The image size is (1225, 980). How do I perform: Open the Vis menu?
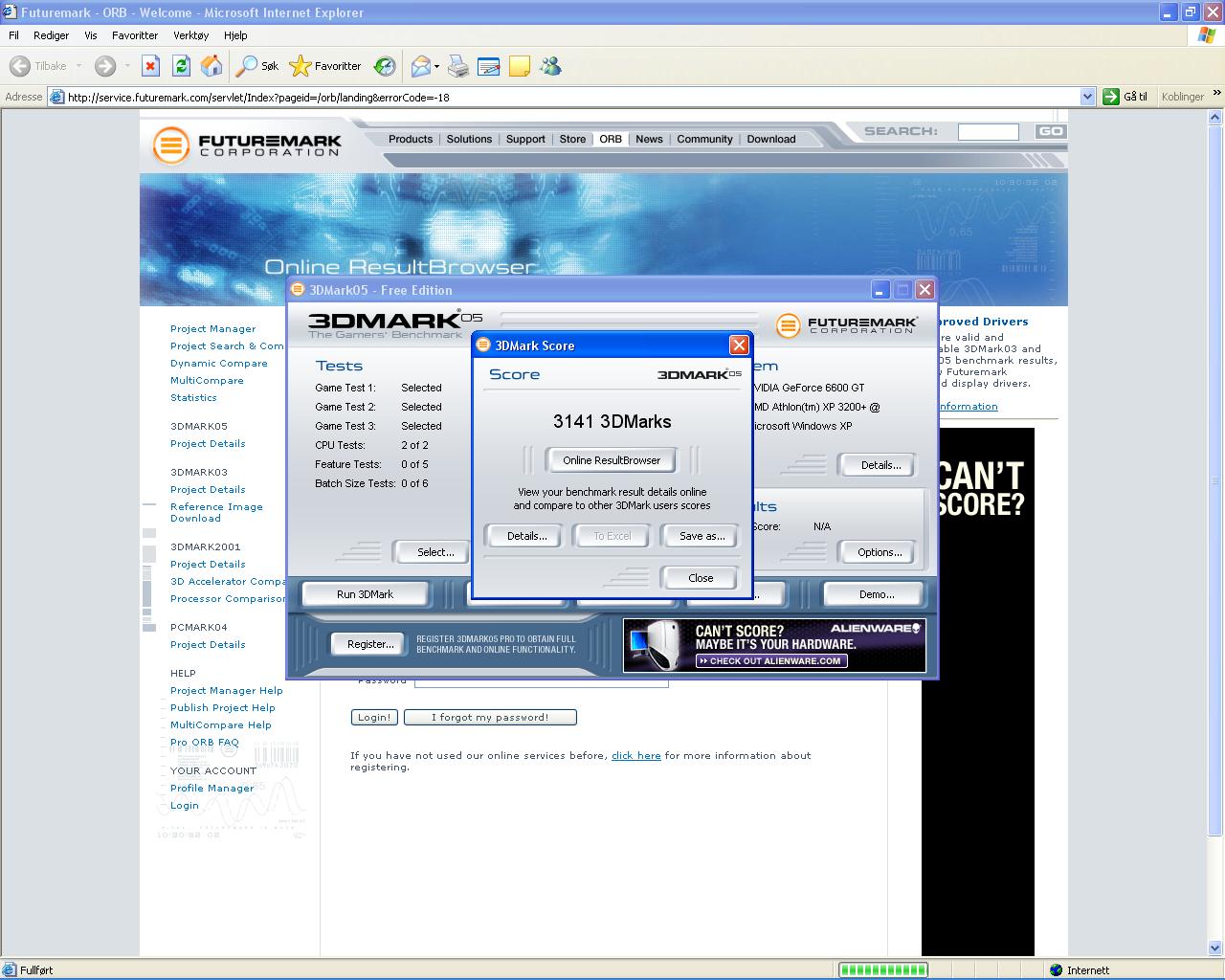91,35
